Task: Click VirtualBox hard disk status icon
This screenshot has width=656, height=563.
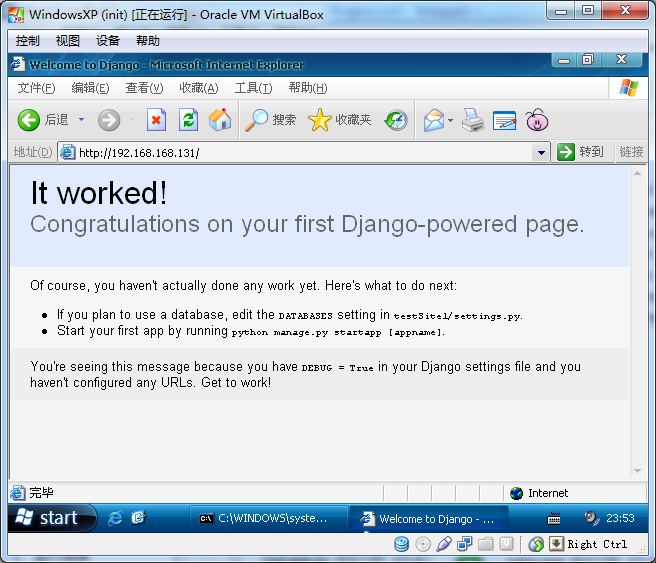Action: click(x=402, y=544)
